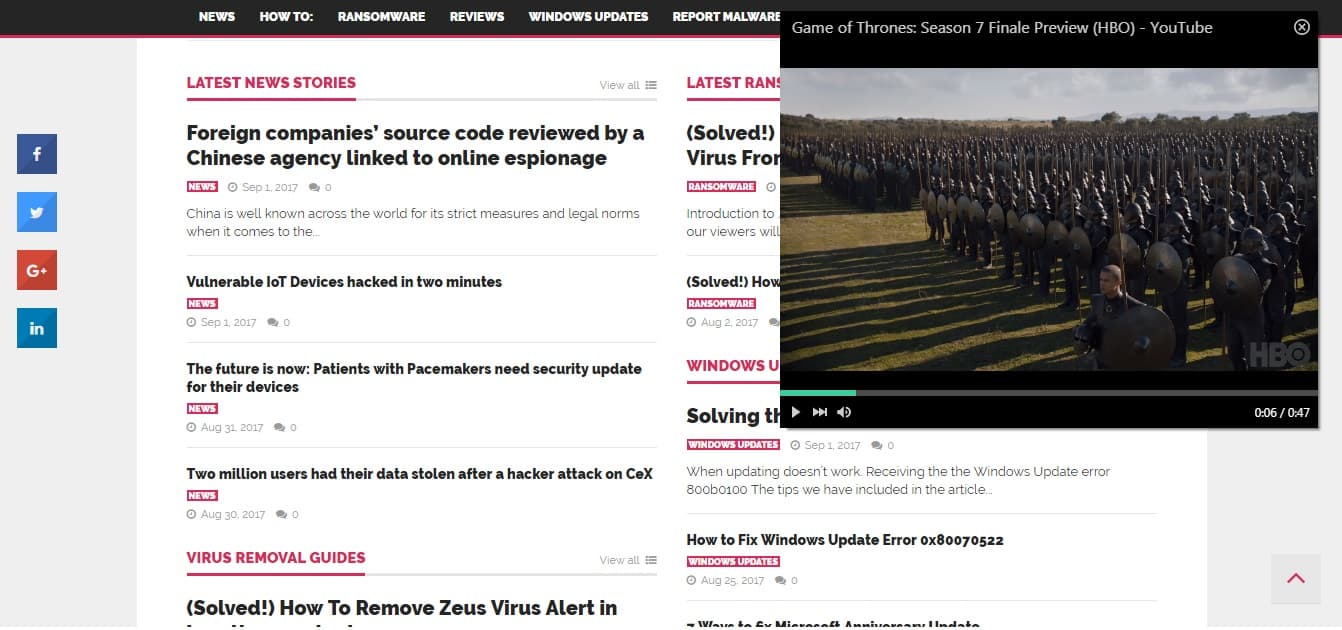
Task: Open the REVIEWS menu item
Action: (x=477, y=16)
